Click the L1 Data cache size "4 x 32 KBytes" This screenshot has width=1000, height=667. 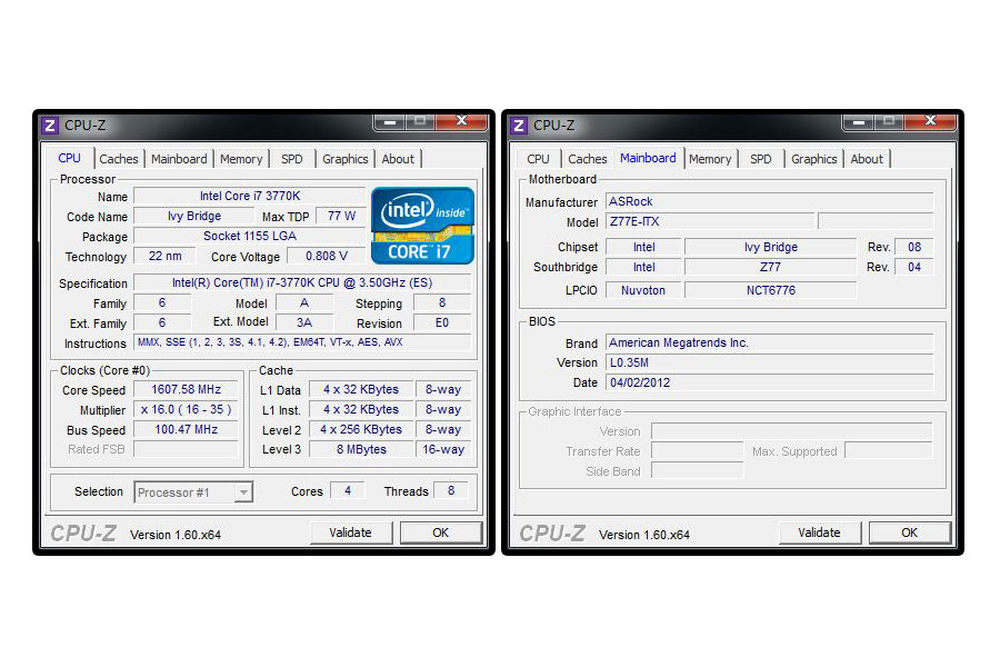click(361, 390)
